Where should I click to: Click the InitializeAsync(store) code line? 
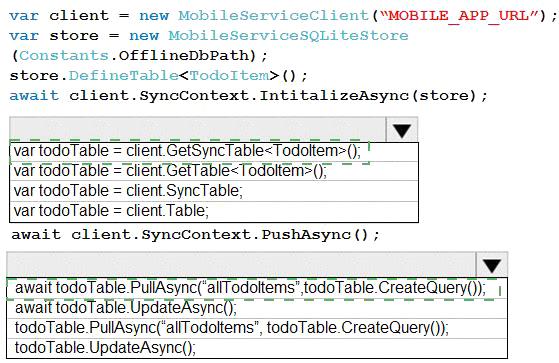(x=248, y=96)
